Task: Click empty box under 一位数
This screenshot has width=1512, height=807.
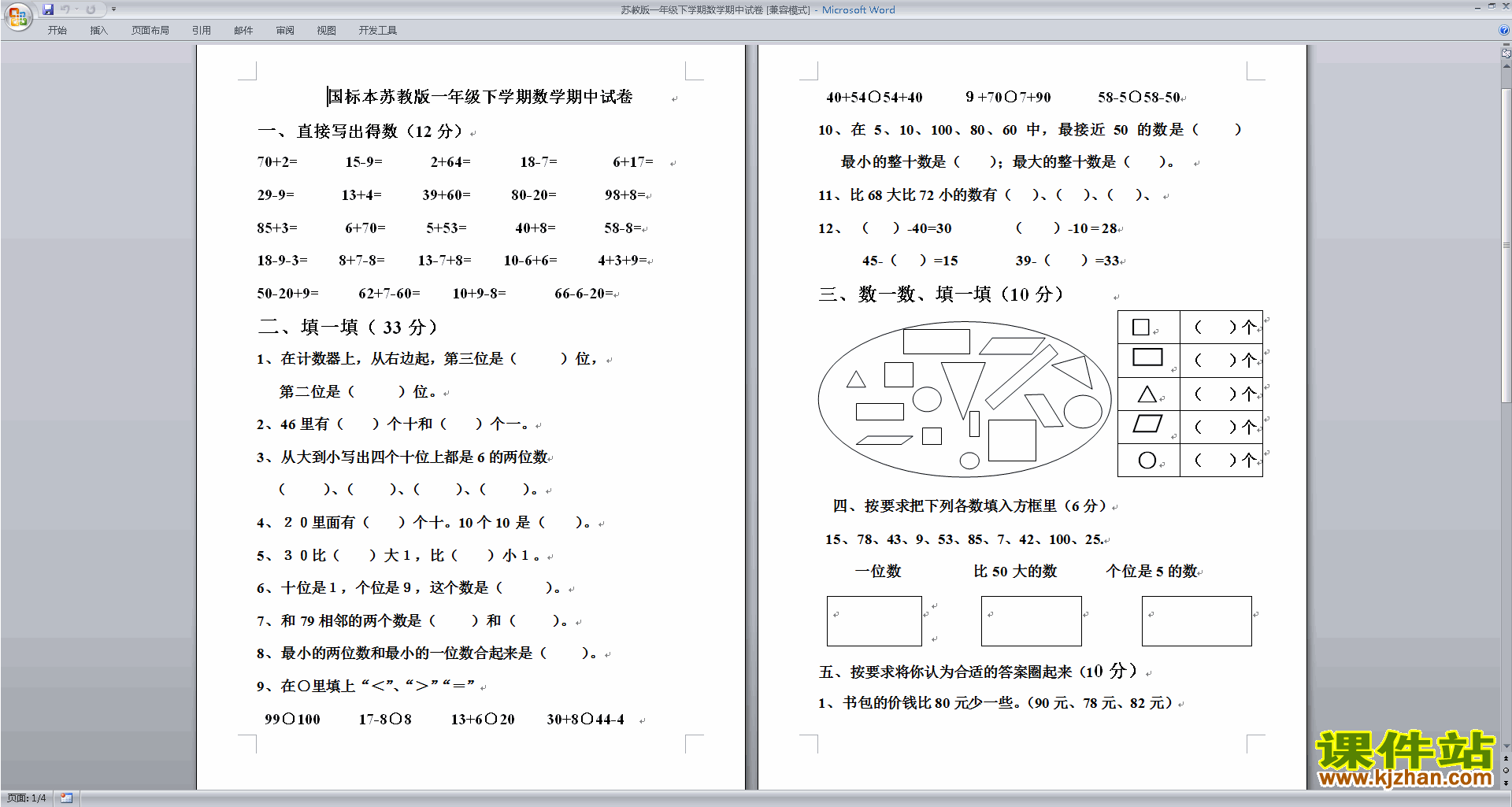Action: coord(874,621)
